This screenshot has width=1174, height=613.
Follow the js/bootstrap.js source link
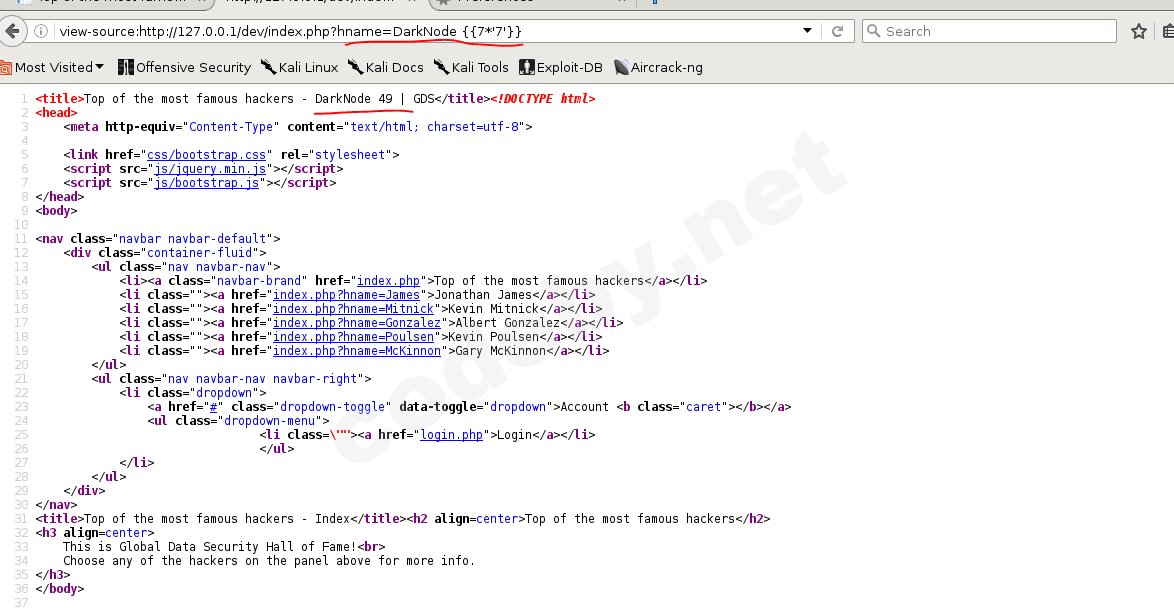point(207,183)
